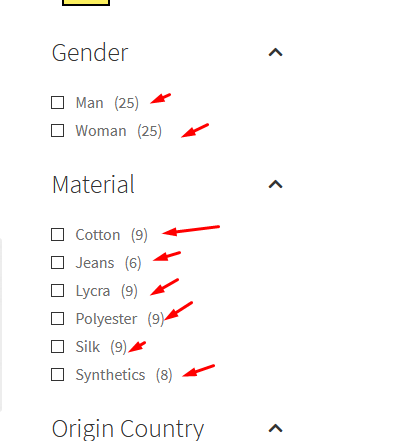Click the Origin Country heading
Viewport: 404px width, 441px height.
(128, 429)
